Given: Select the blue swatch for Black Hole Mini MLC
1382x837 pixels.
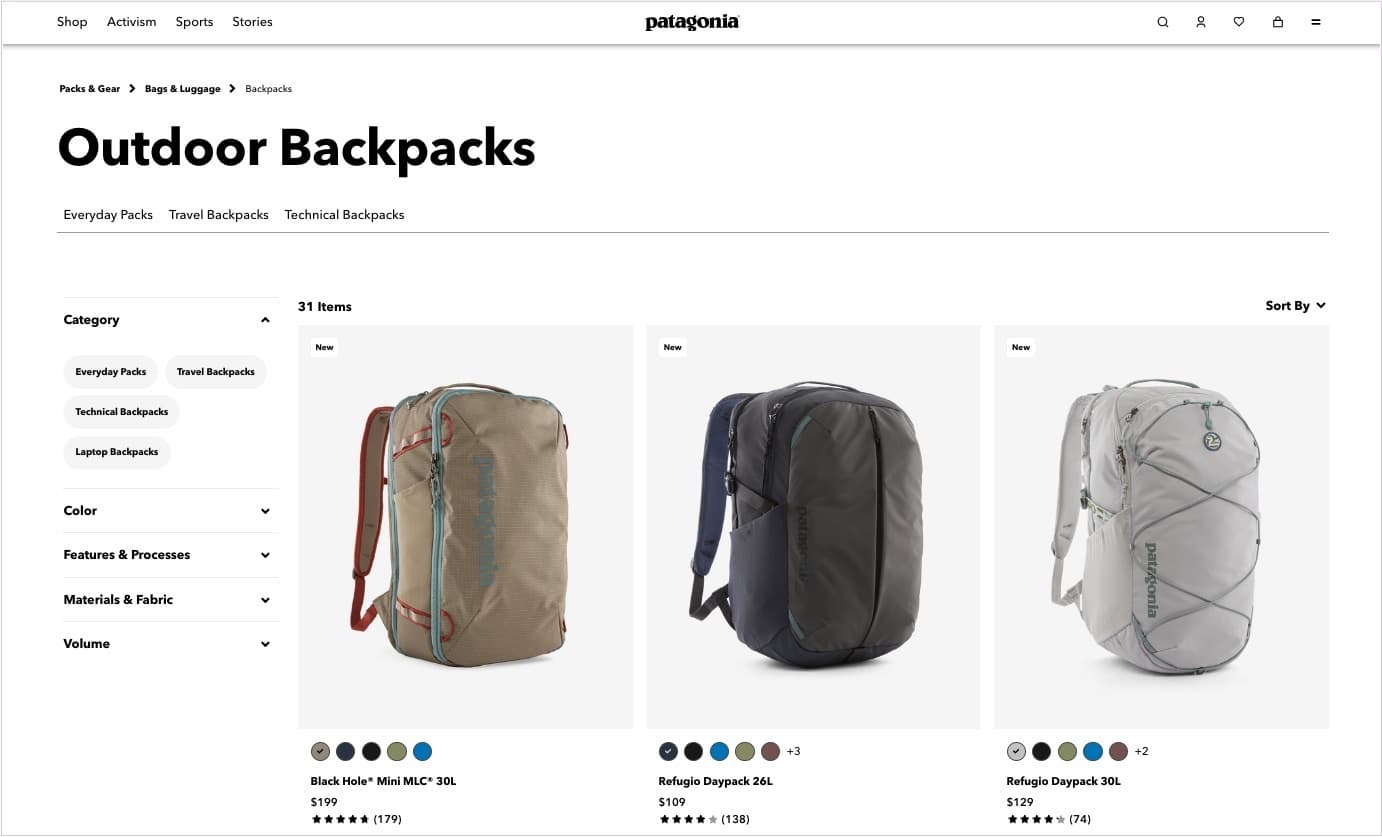Looking at the screenshot, I should pos(422,751).
